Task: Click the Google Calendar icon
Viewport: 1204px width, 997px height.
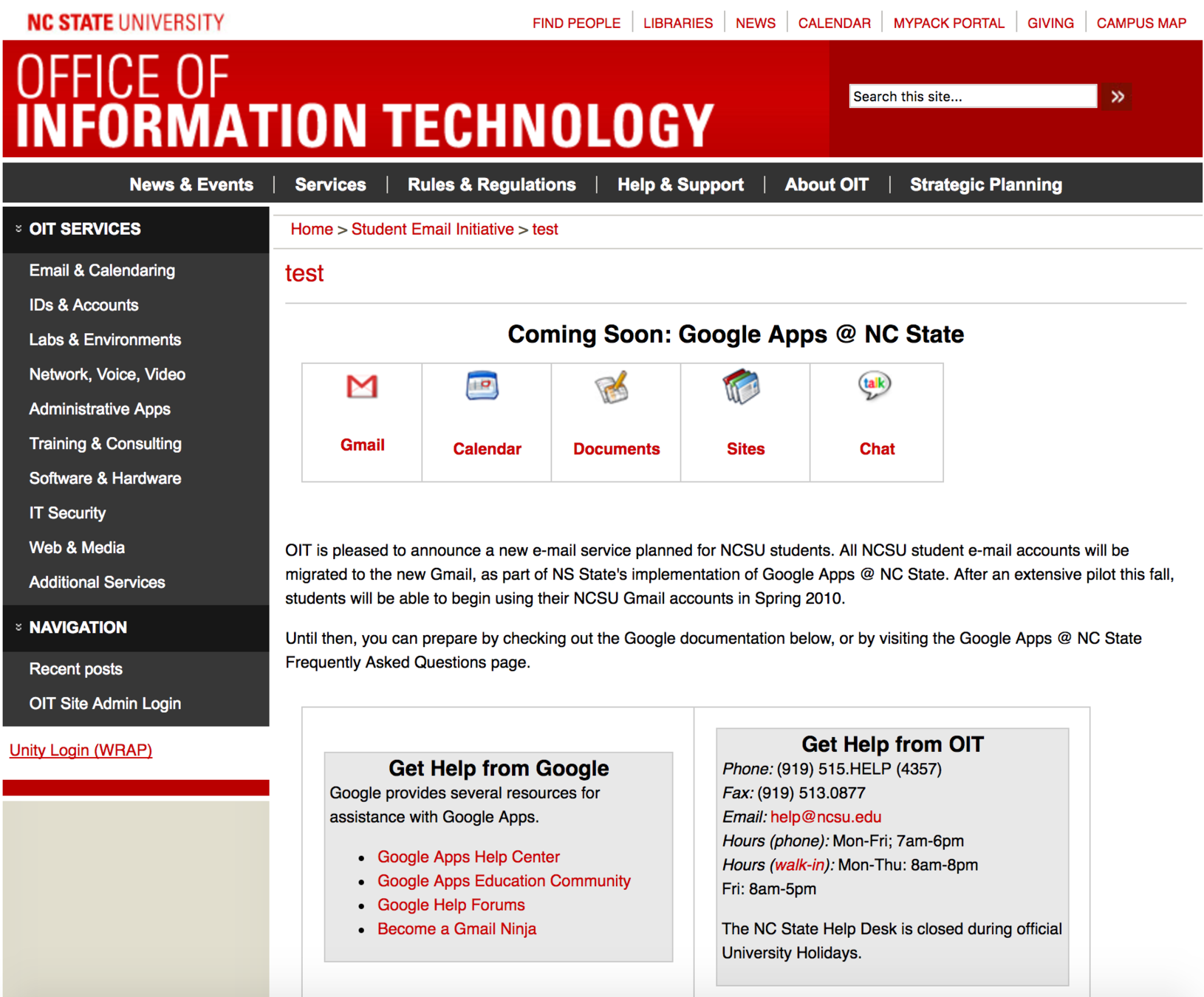Action: click(x=482, y=386)
